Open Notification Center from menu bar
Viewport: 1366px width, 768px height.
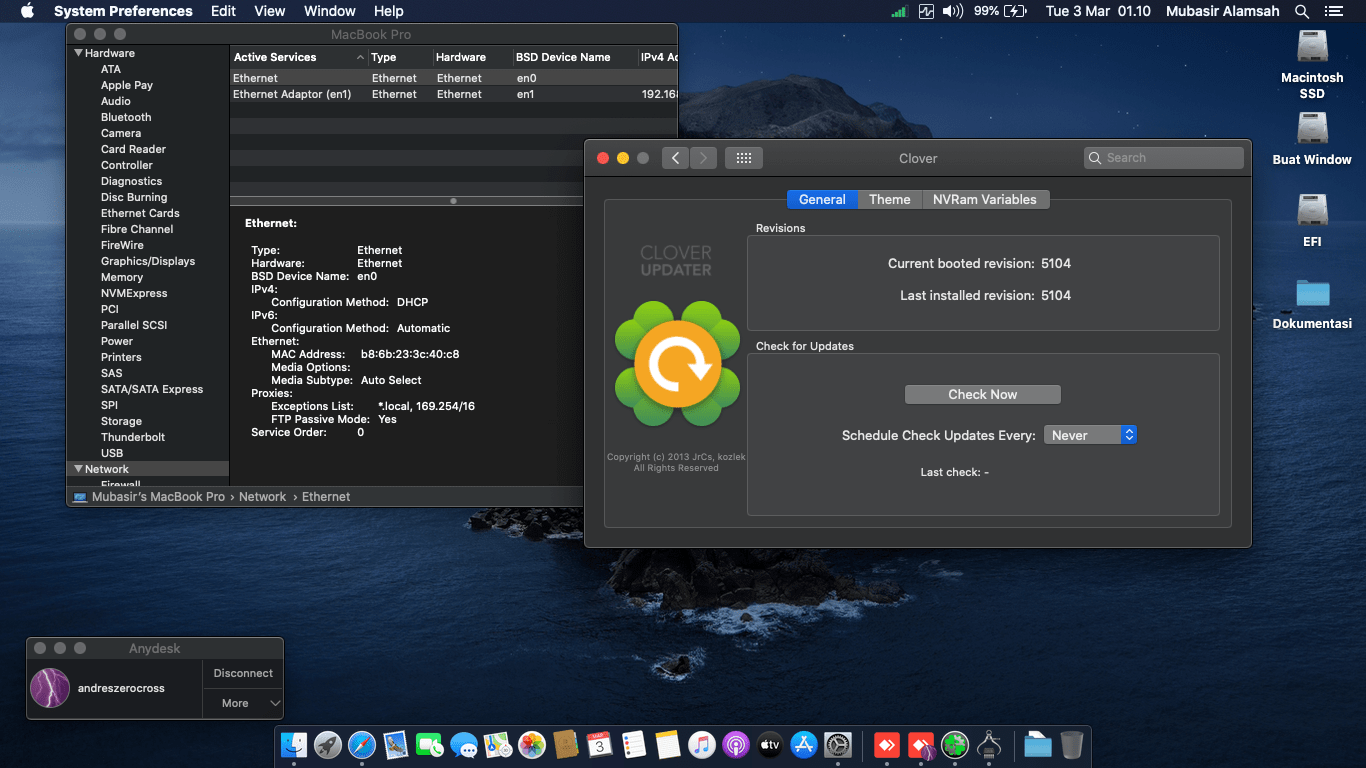click(1332, 11)
